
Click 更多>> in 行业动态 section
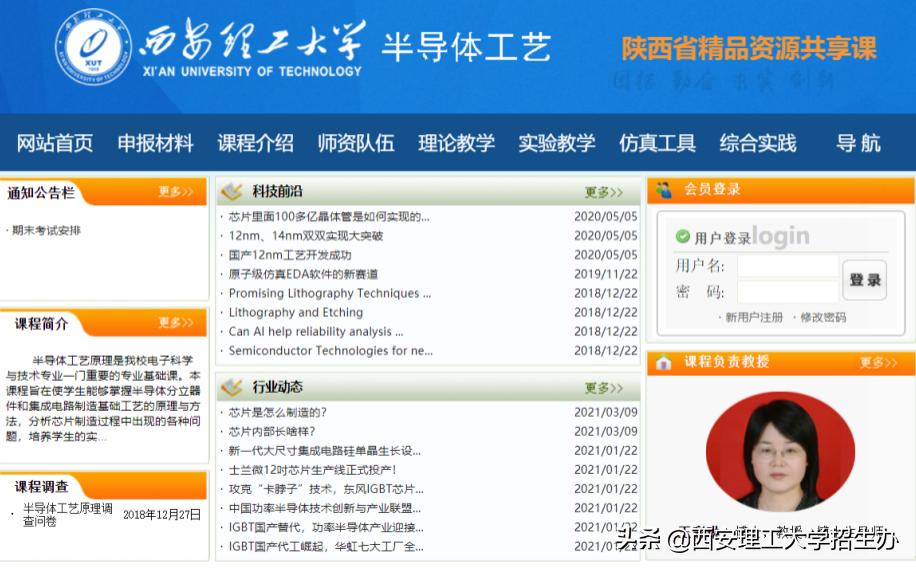click(x=604, y=388)
